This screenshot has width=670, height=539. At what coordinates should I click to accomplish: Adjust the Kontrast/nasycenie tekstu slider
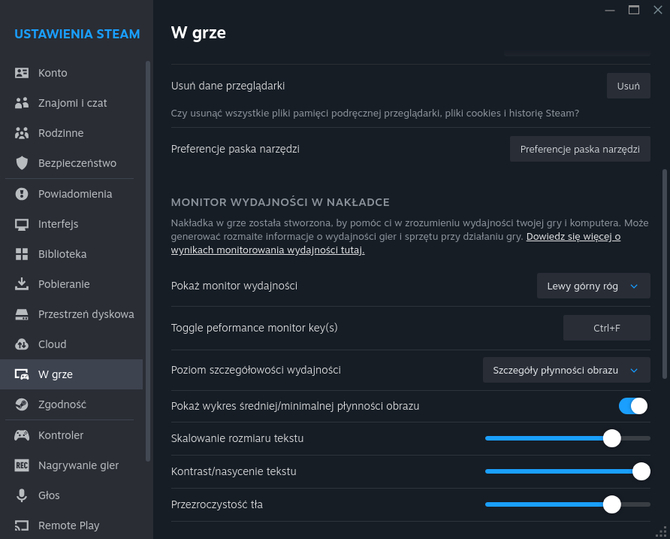point(567,471)
